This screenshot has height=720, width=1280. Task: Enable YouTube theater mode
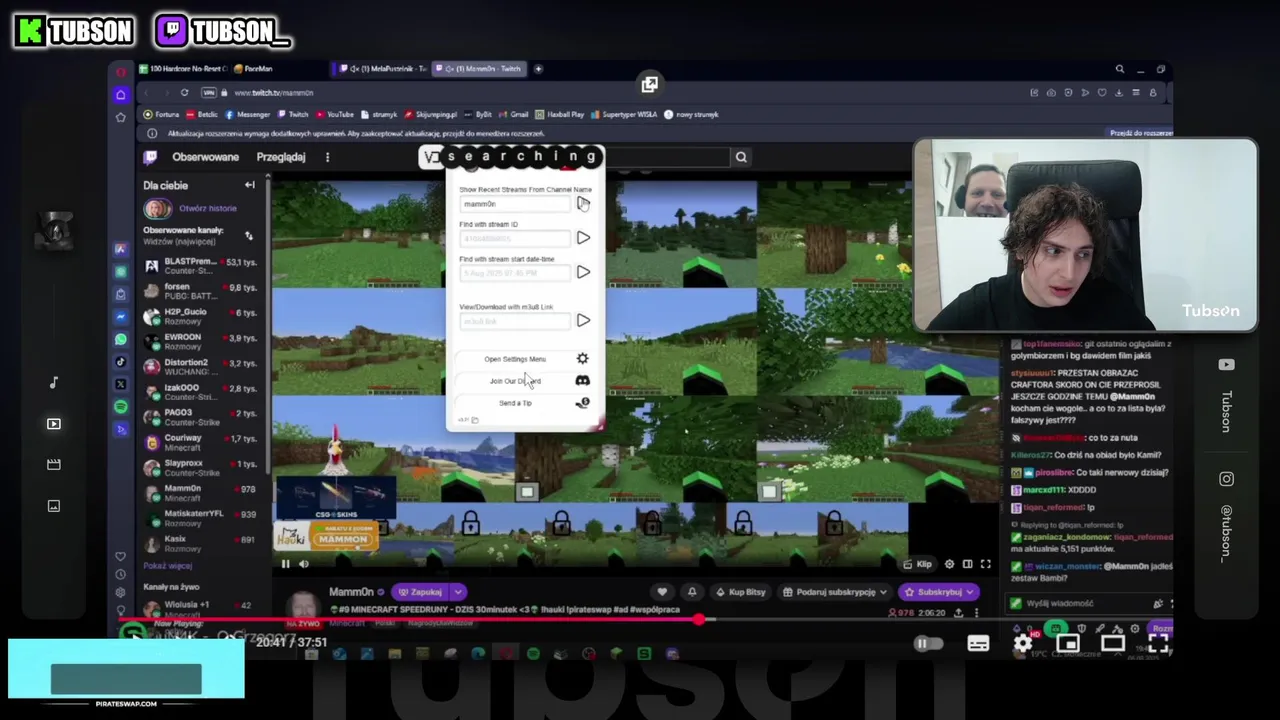pyautogui.click(x=1112, y=644)
